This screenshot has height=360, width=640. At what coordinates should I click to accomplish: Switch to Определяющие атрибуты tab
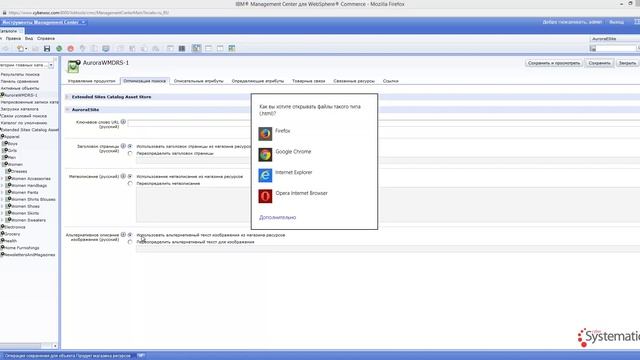click(258, 81)
